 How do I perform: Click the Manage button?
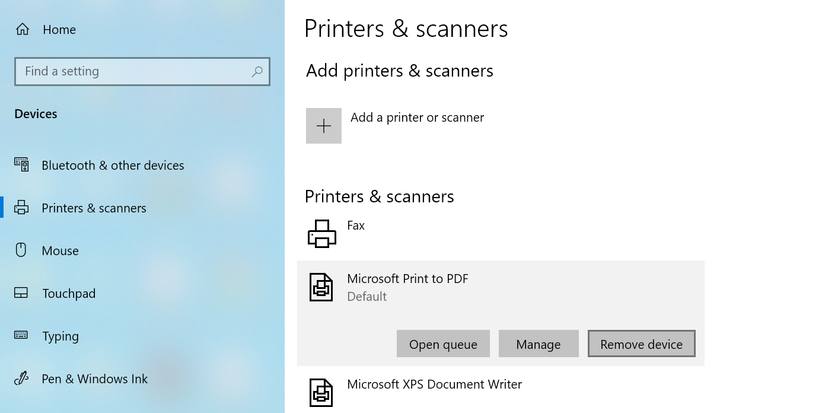[538, 344]
